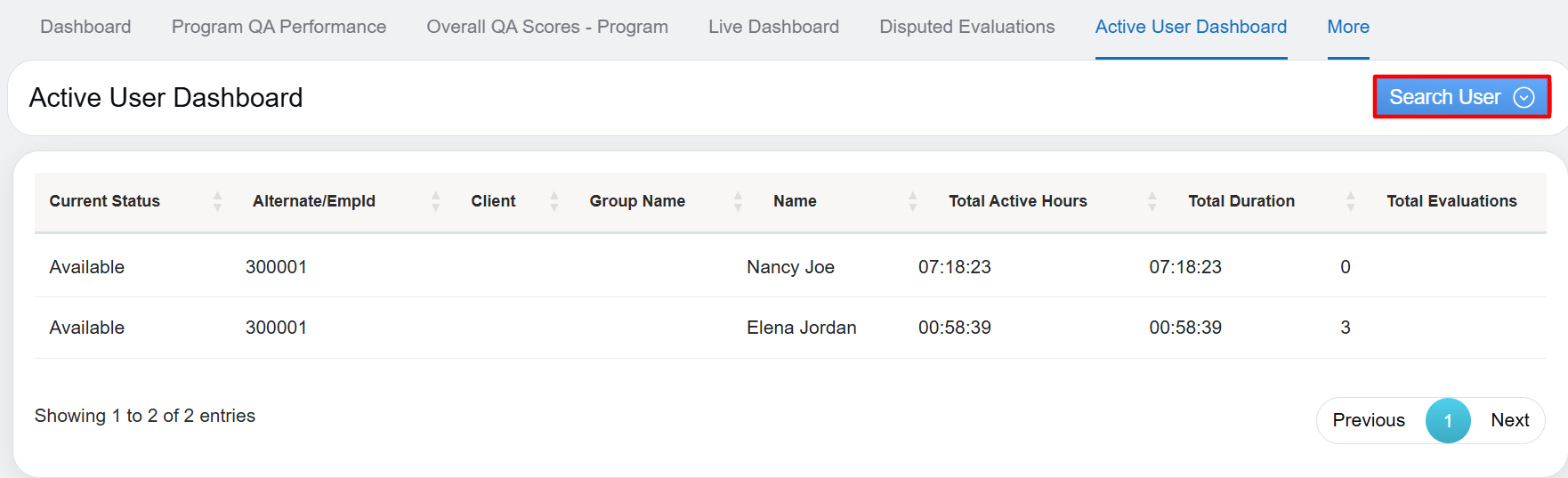Viewport: 1568px width, 478px height.
Task: Open the Program QA Performance tab
Action: pos(279,27)
